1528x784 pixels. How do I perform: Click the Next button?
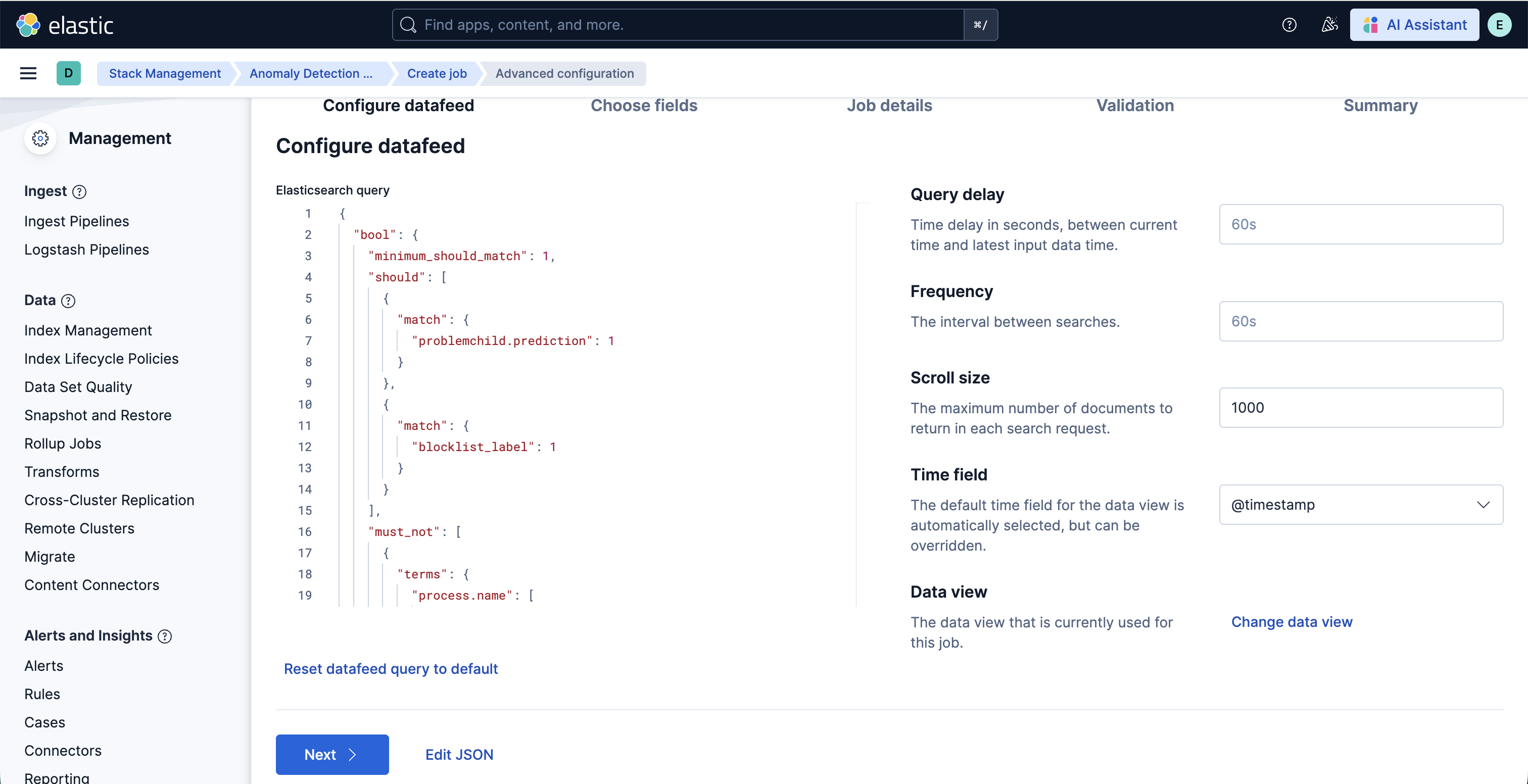click(331, 754)
